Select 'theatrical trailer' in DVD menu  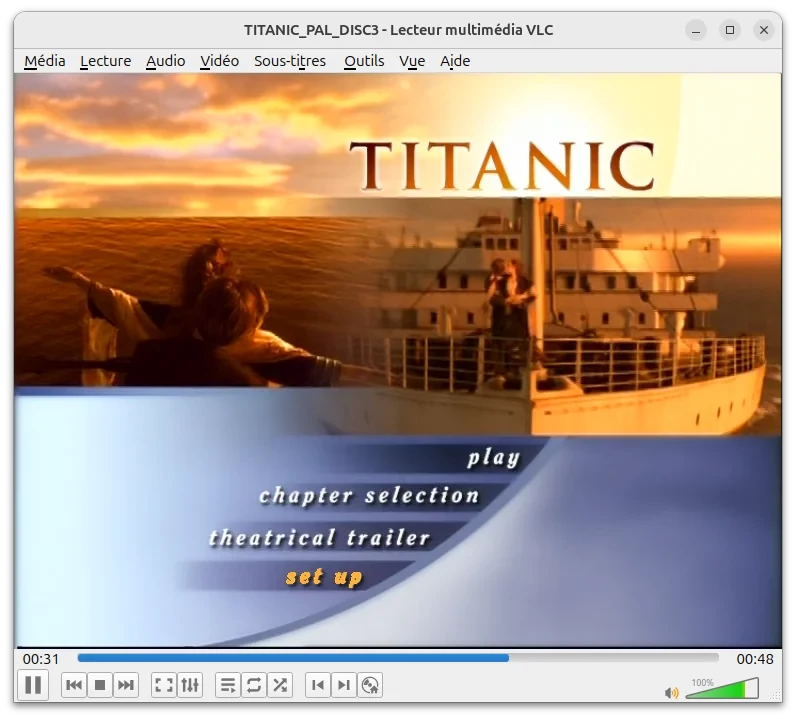pos(320,538)
